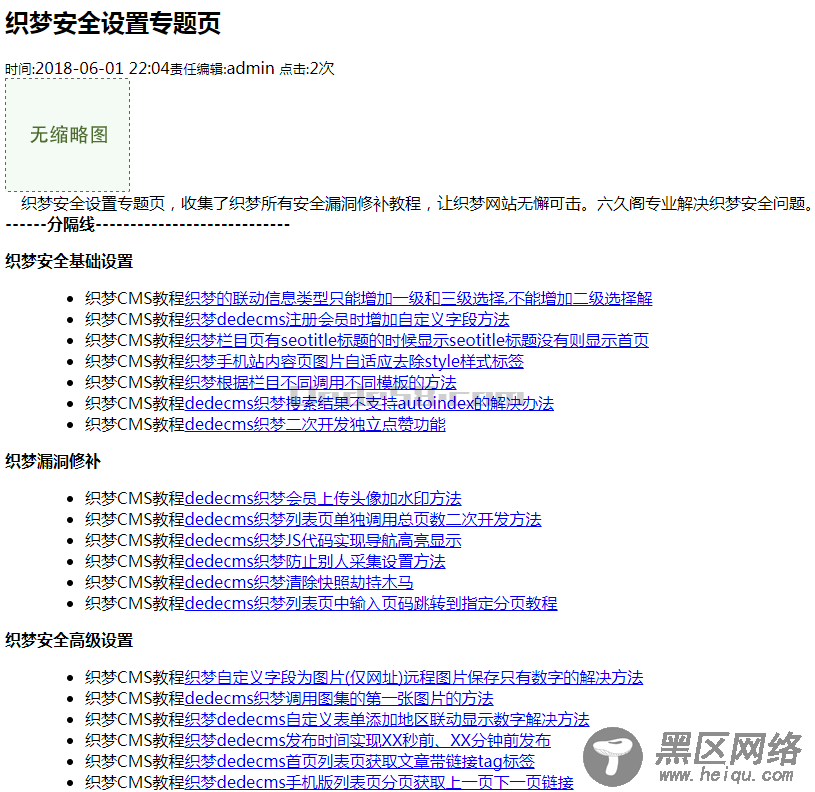Open link dedecms织梦防止别人采集设置方法
815x792 pixels.
(x=316, y=561)
